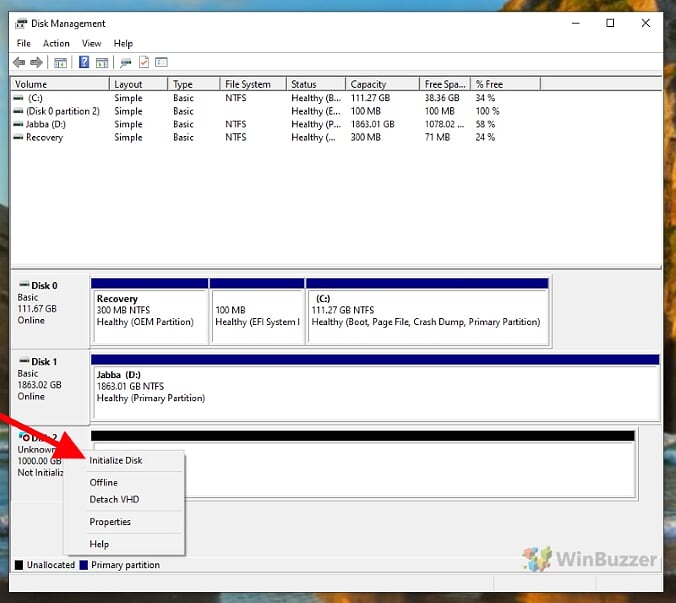The image size is (676, 603).
Task: Select the Recovery volume name in the list
Action: (x=44, y=137)
